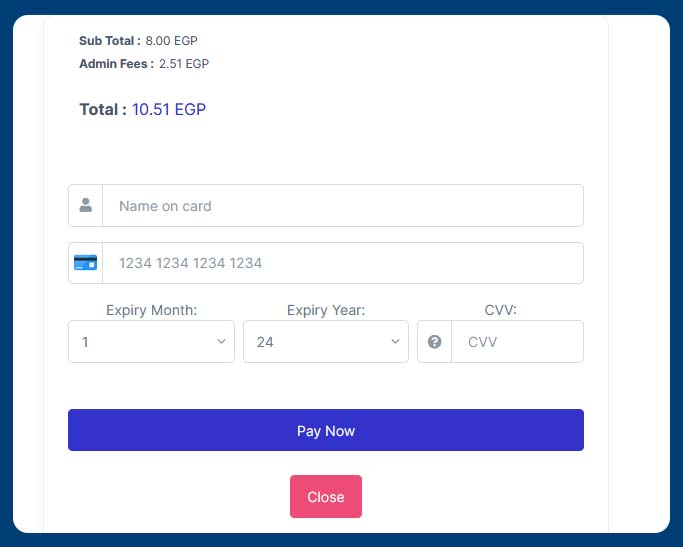Click the blue credit card icon
The height and width of the screenshot is (547, 683).
point(85,263)
